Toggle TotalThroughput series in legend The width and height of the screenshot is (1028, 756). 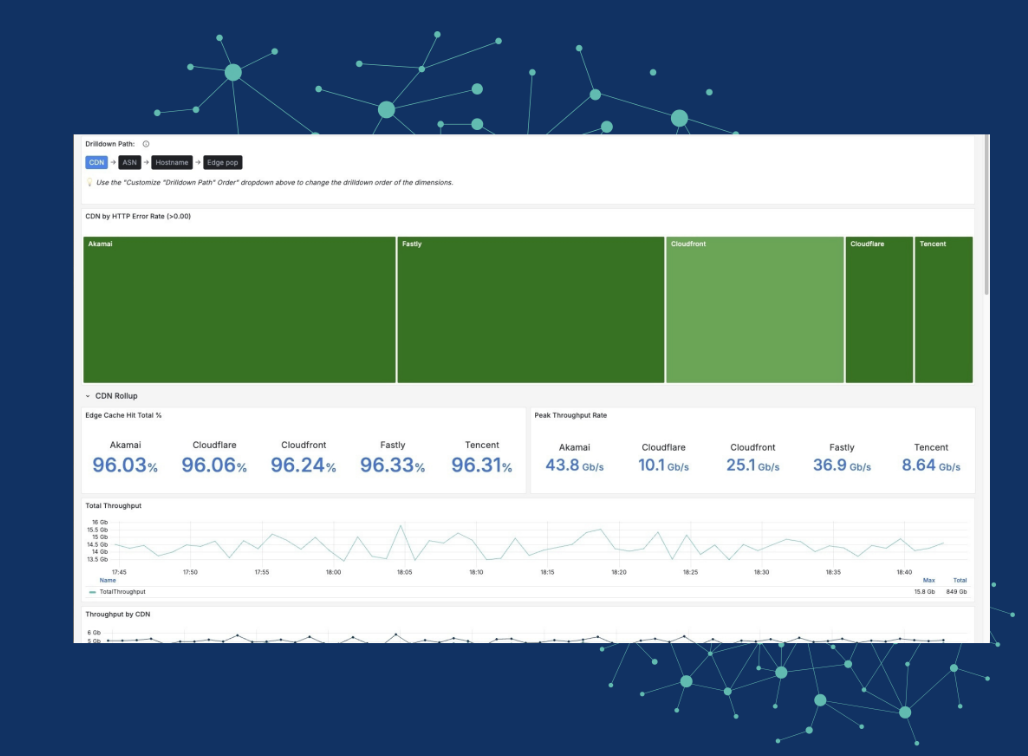(x=122, y=592)
